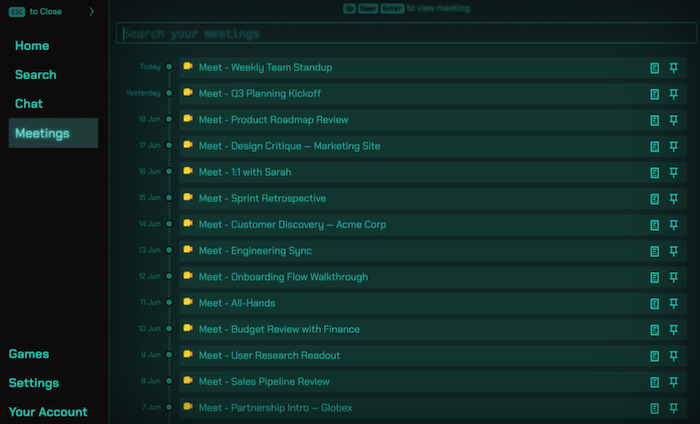700x424 pixels.
Task: Switch to the Chat section
Action: click(29, 104)
